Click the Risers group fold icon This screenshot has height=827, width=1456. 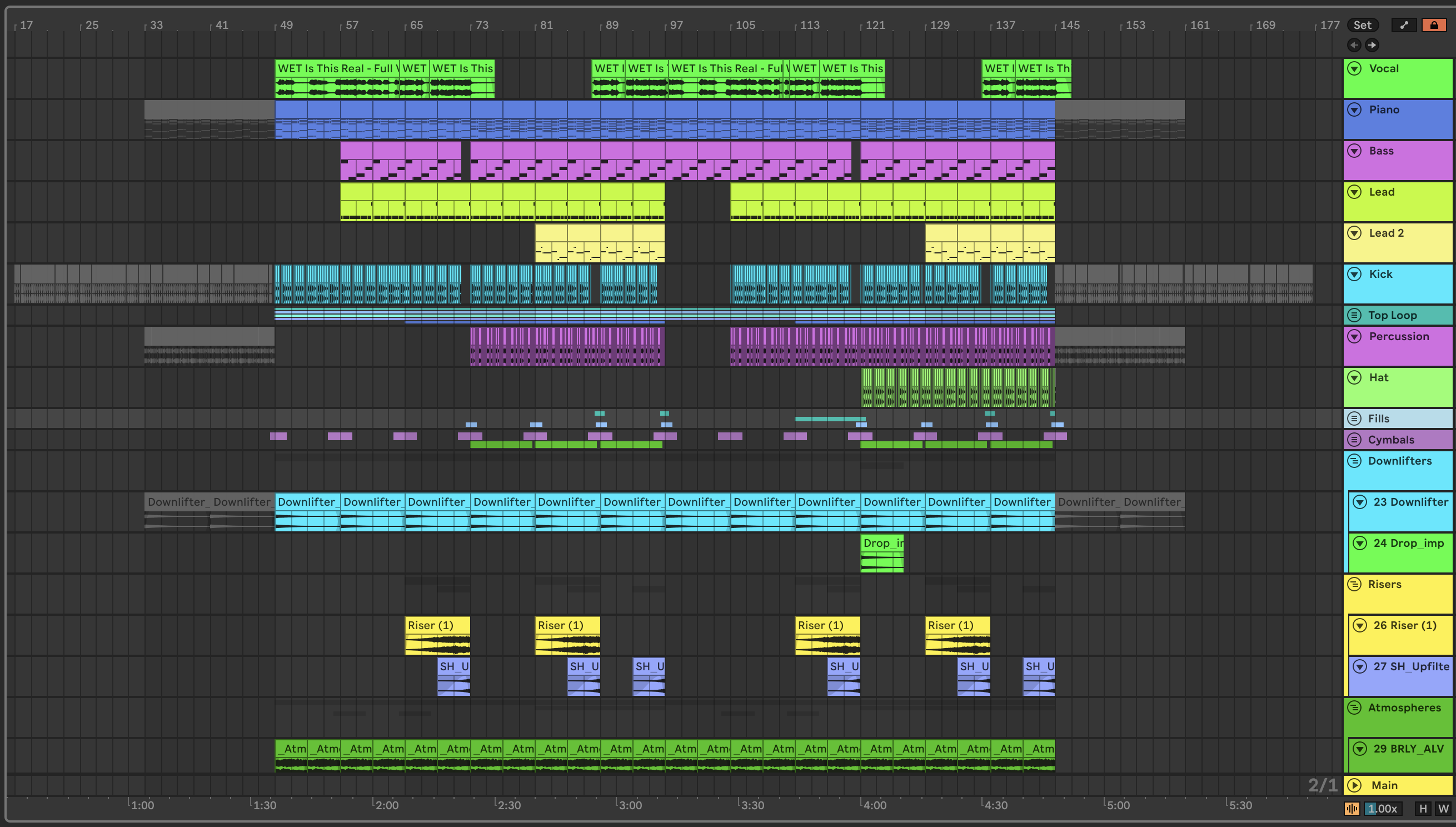pos(1354,585)
